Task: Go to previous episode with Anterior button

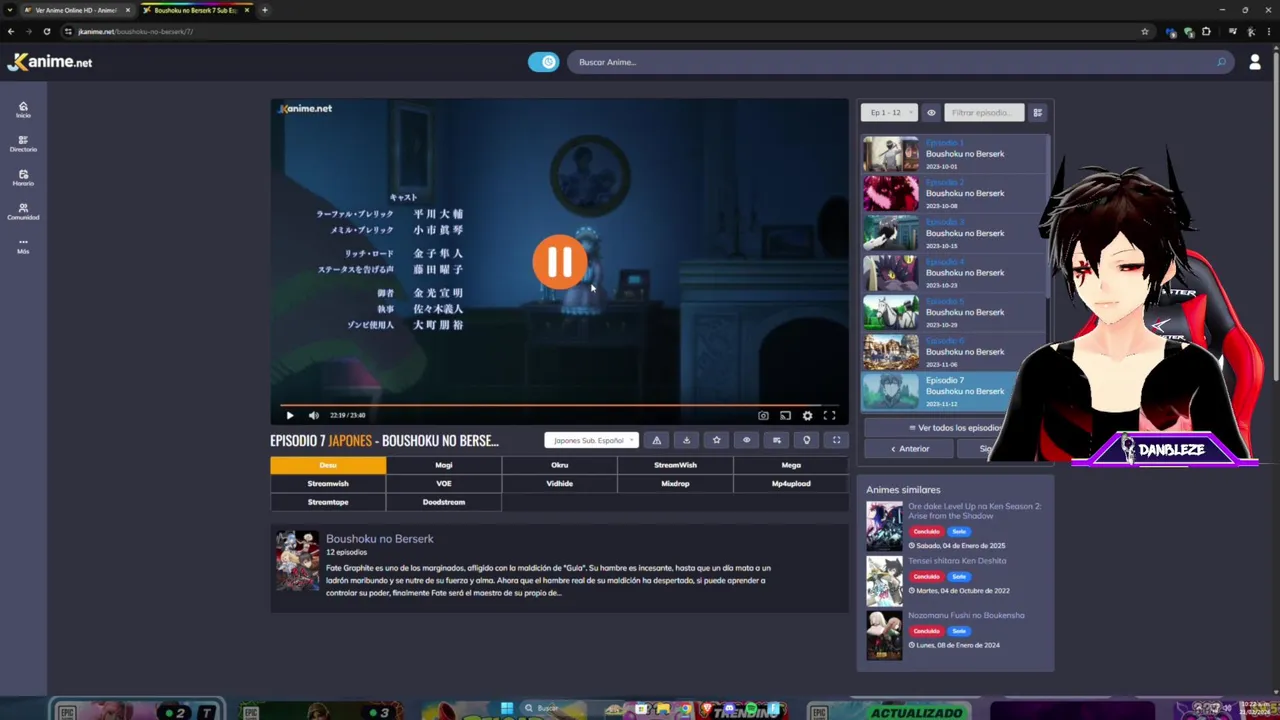Action: coord(910,449)
